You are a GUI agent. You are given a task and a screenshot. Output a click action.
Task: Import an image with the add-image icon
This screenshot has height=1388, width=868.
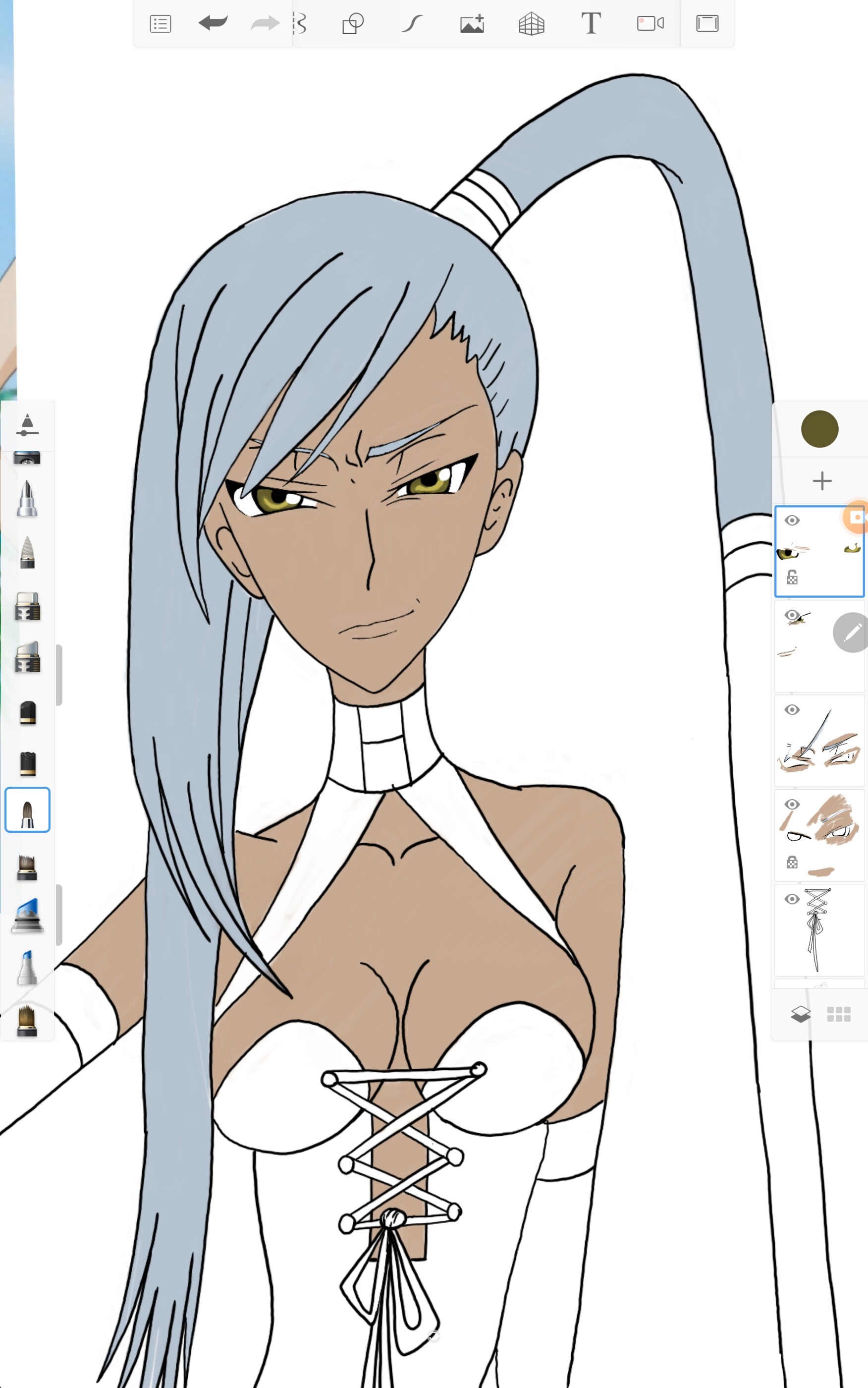472,23
